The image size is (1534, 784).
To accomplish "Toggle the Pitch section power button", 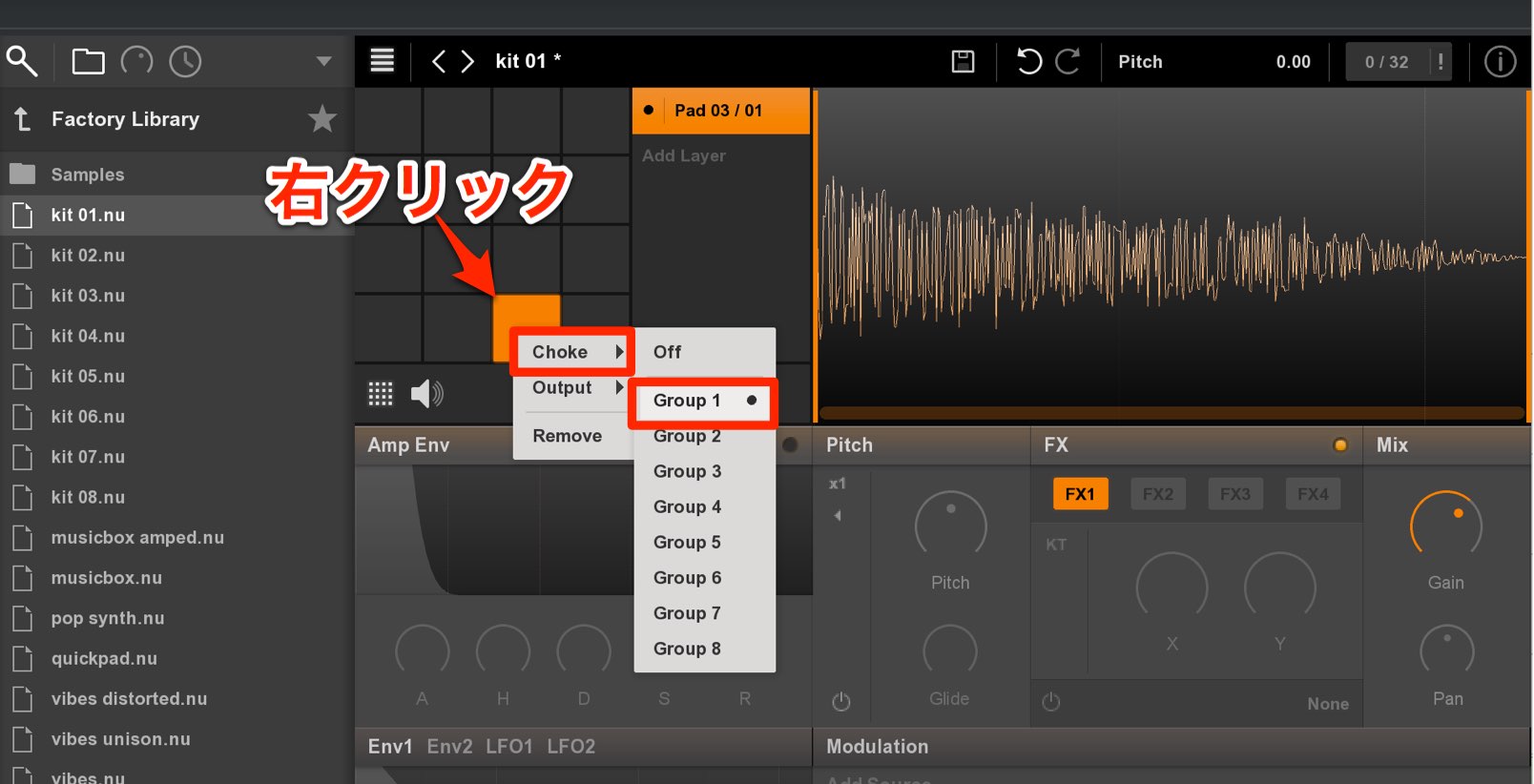I will [840, 702].
